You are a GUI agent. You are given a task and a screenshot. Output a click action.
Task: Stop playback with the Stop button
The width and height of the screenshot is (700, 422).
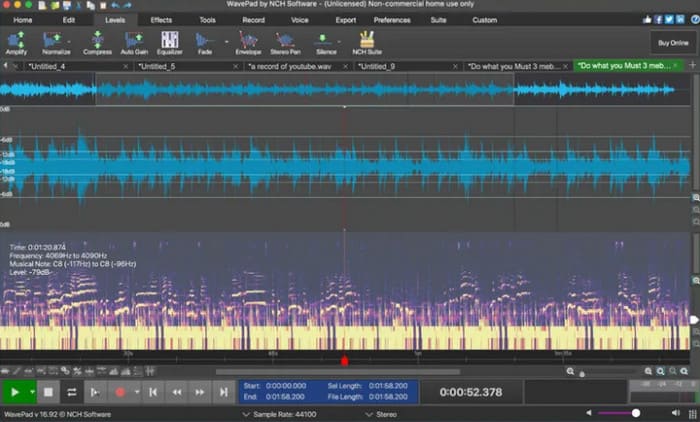click(x=47, y=392)
